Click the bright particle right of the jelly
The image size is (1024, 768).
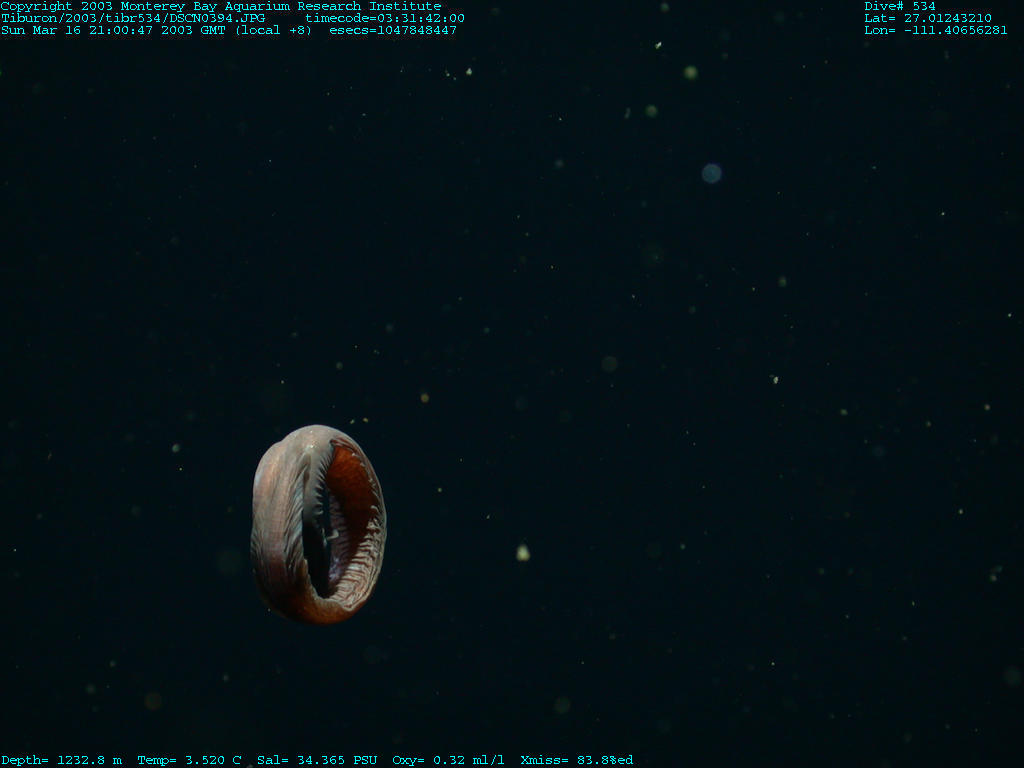[522, 552]
